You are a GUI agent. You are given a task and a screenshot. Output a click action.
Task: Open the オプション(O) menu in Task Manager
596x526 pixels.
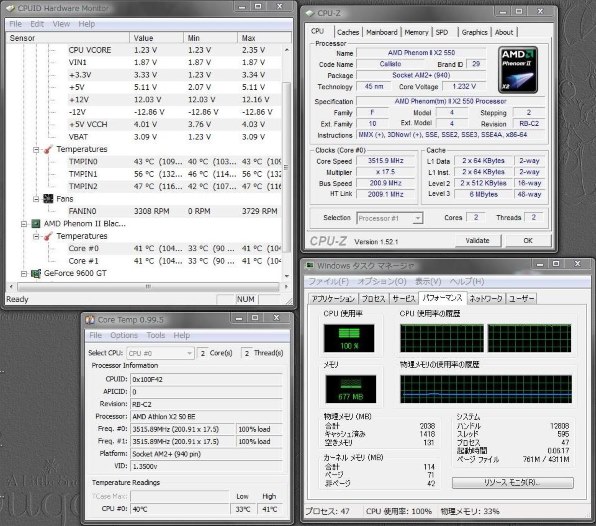point(382,282)
